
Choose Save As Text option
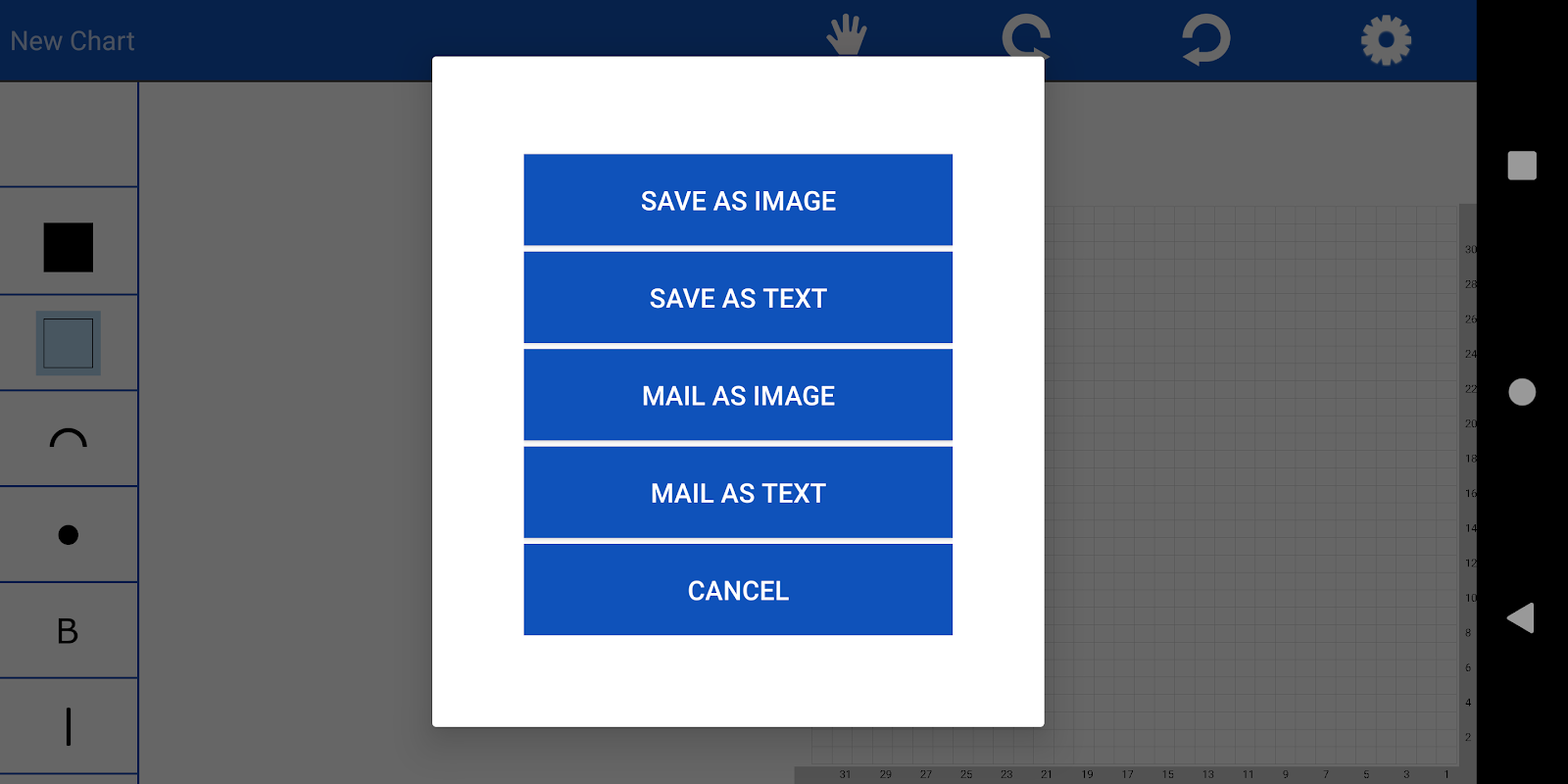pyautogui.click(x=738, y=298)
